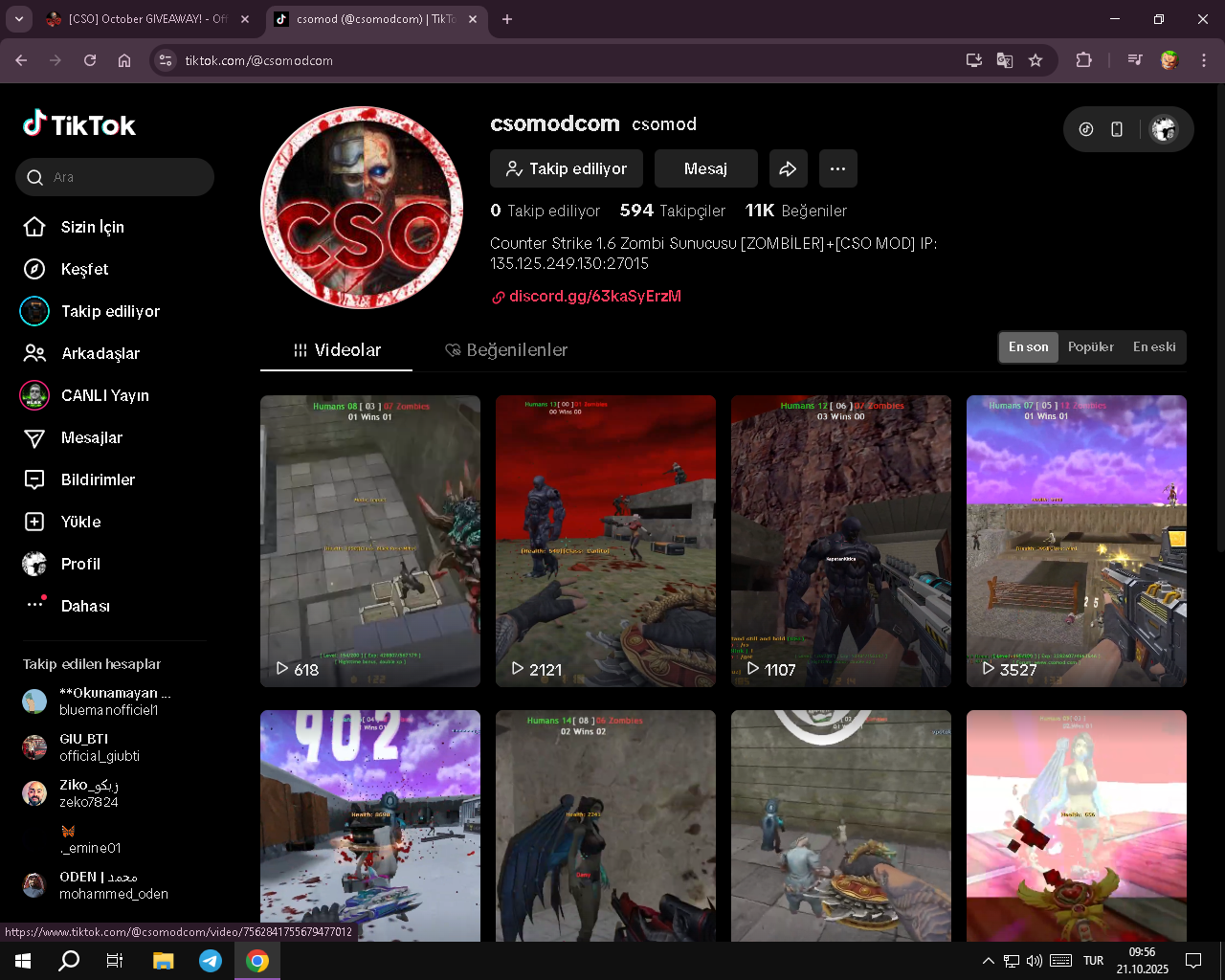Select the En eski sort option

(1153, 347)
